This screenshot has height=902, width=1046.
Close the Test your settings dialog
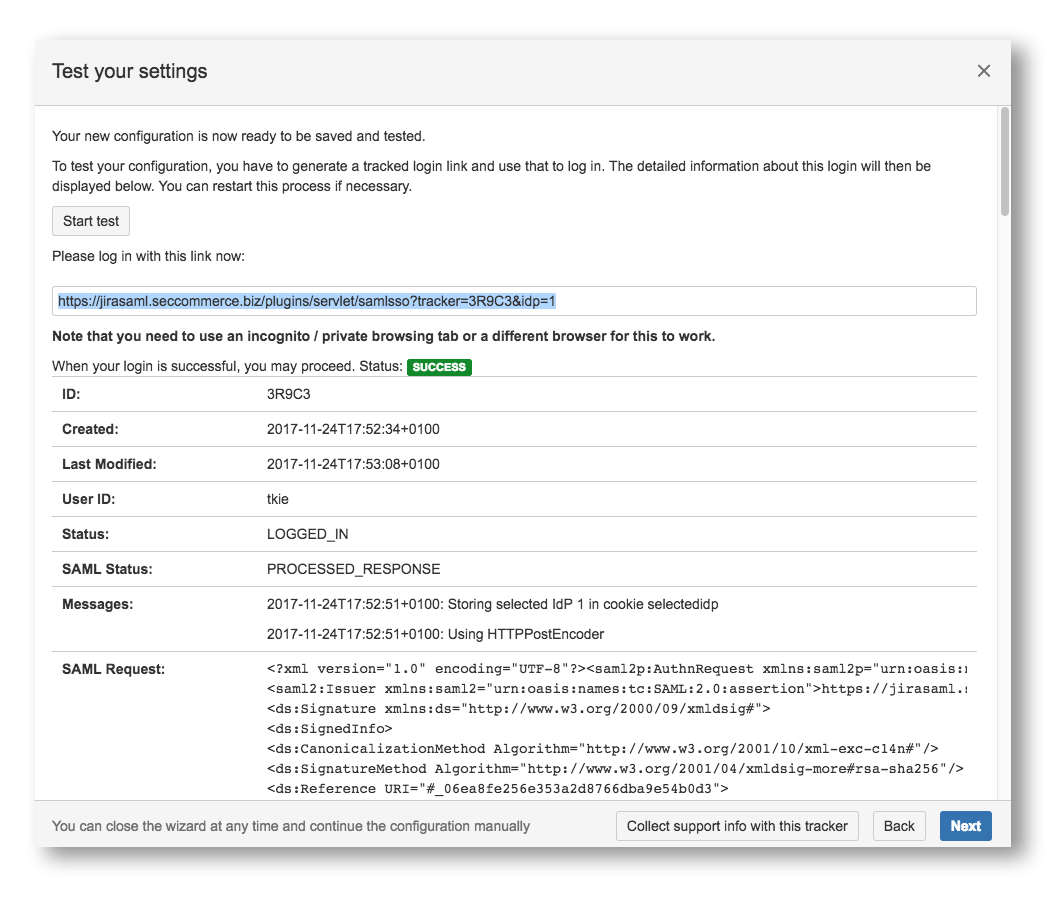click(x=983, y=71)
